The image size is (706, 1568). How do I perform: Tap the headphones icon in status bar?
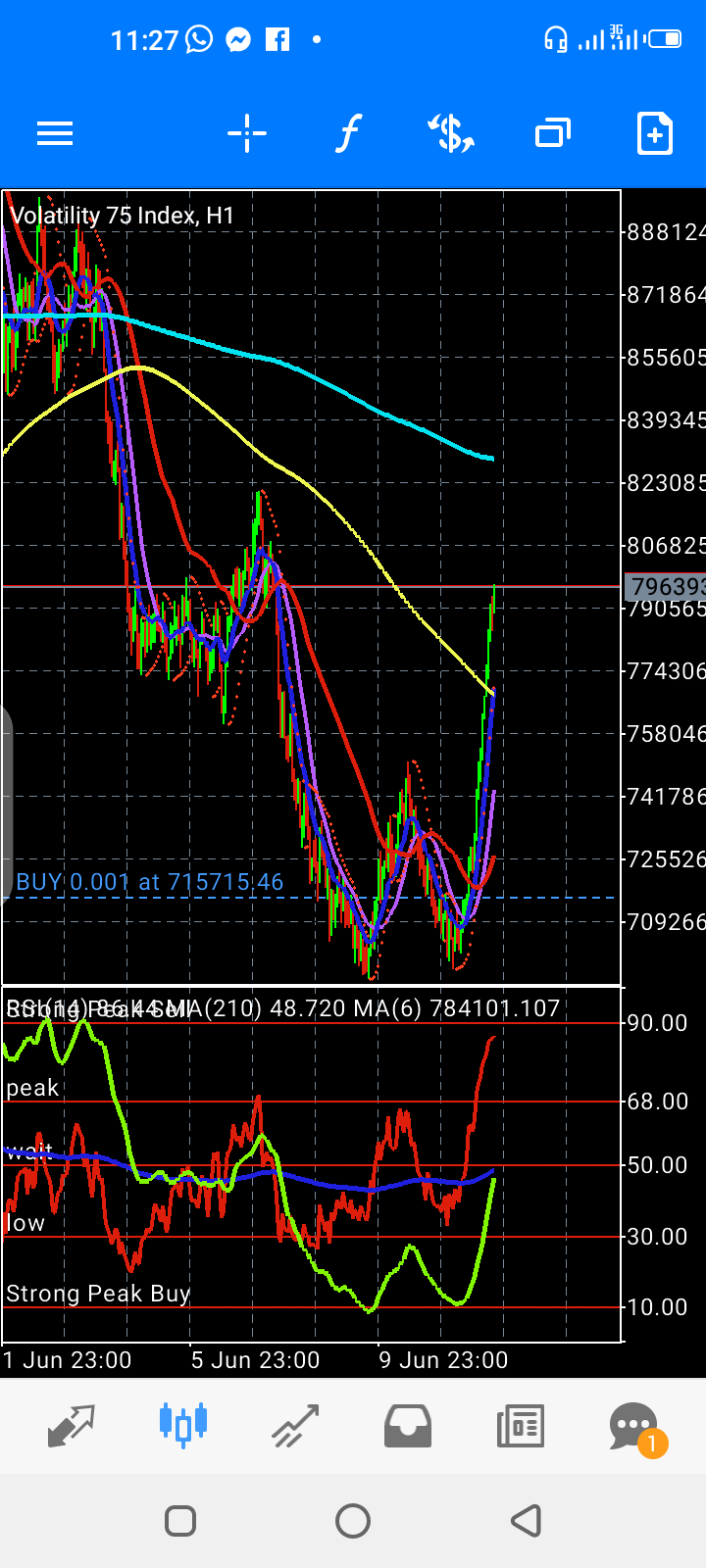click(556, 39)
